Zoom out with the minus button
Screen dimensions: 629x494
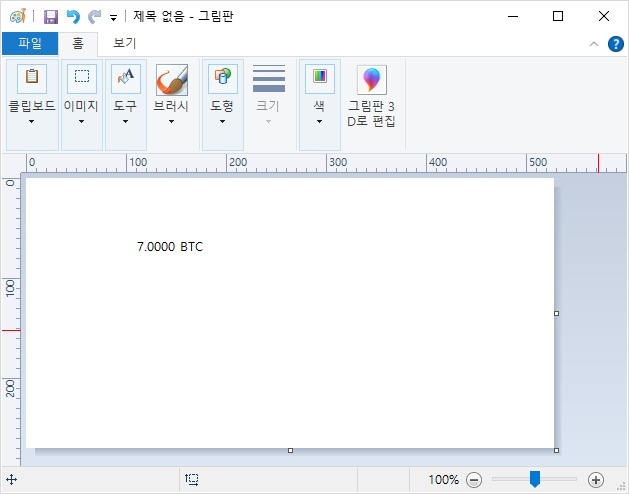point(474,480)
